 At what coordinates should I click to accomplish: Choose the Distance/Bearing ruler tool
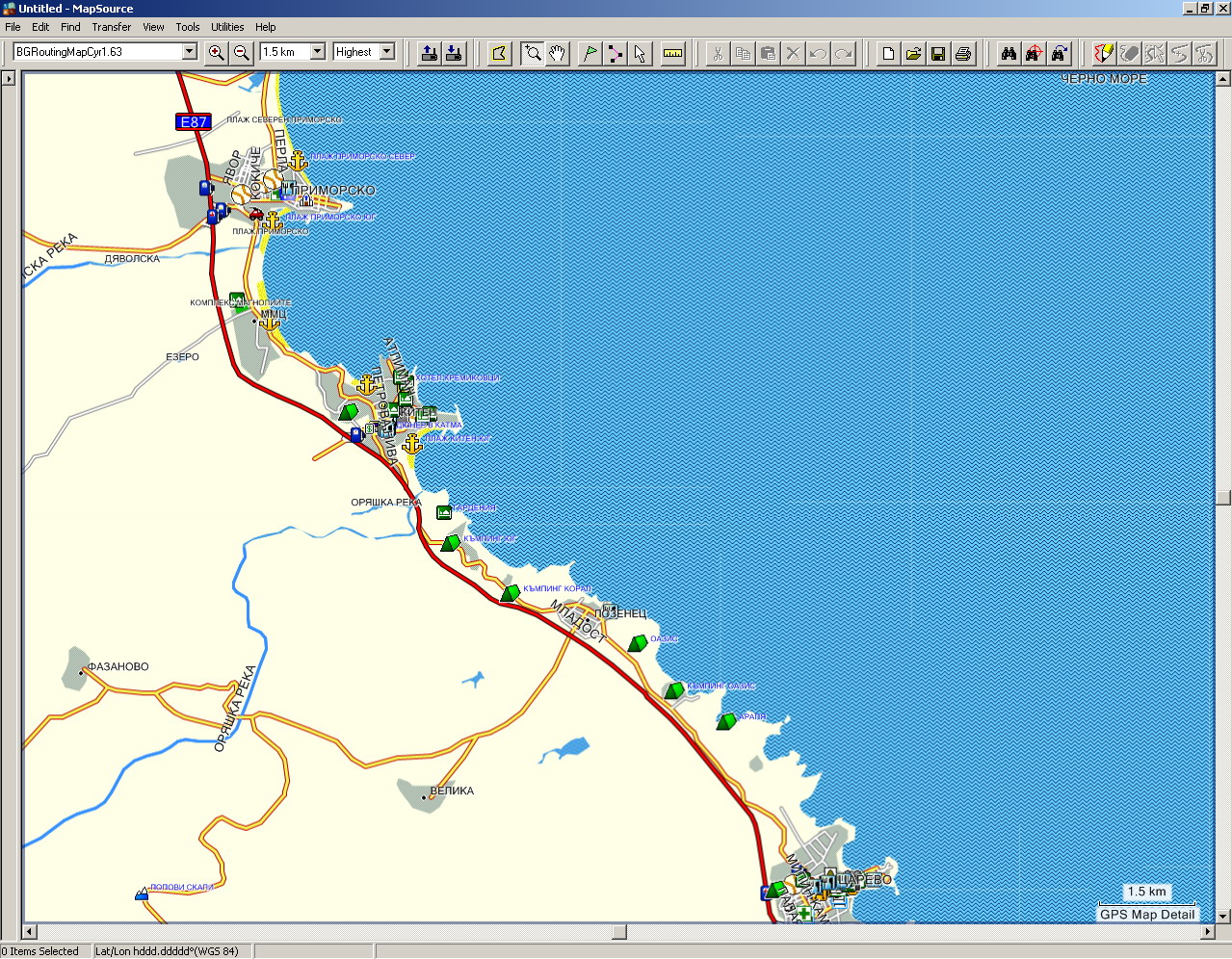pyautogui.click(x=673, y=53)
